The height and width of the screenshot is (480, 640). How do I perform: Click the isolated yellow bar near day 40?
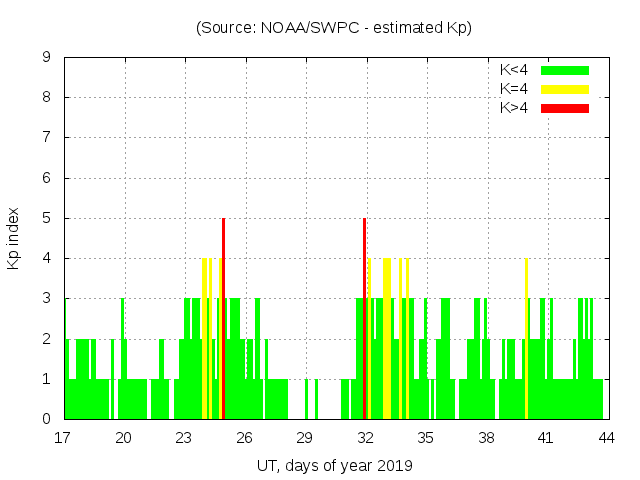(x=526, y=338)
